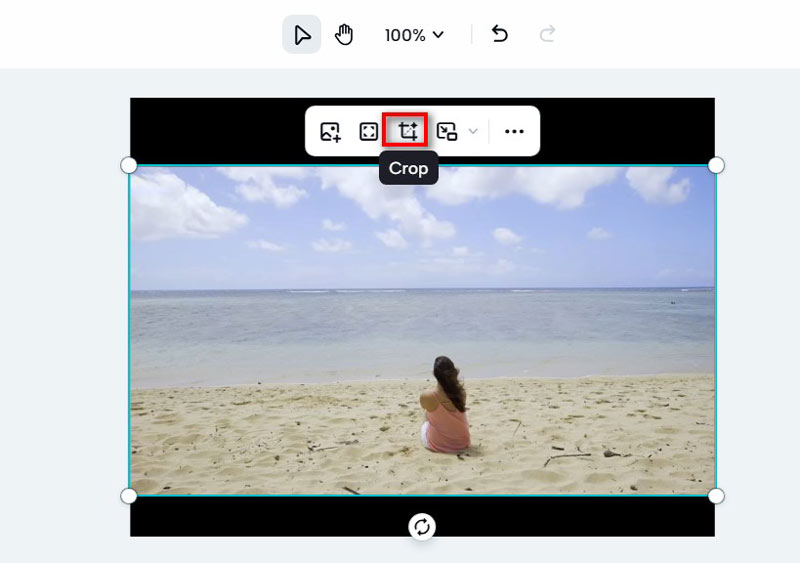Image resolution: width=800 pixels, height=563 pixels.
Task: Click the top-right corner resize handle
Action: pos(716,165)
